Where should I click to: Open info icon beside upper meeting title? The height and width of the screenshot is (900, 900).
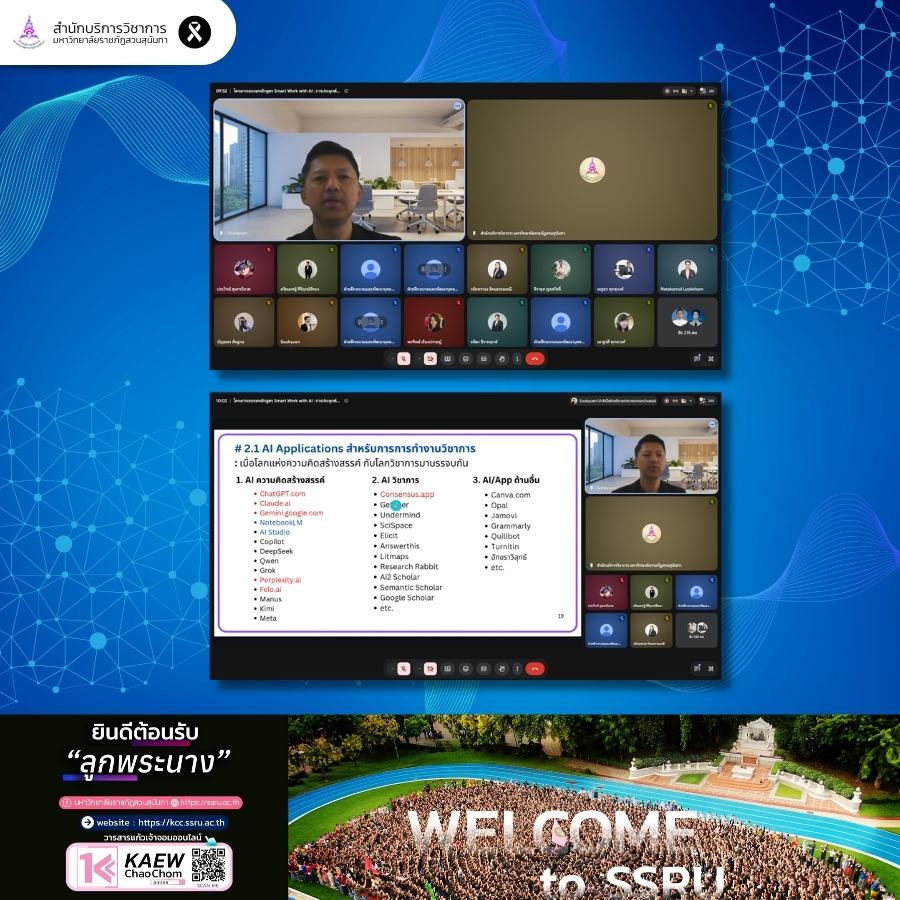346,91
